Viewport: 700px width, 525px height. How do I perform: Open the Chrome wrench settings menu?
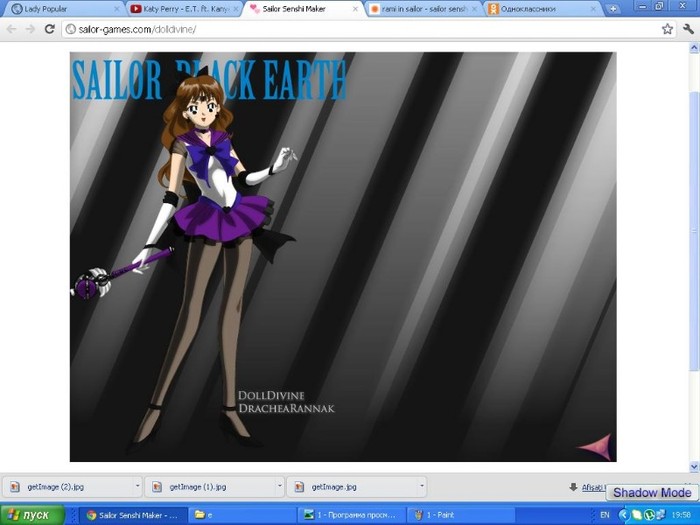click(x=689, y=29)
